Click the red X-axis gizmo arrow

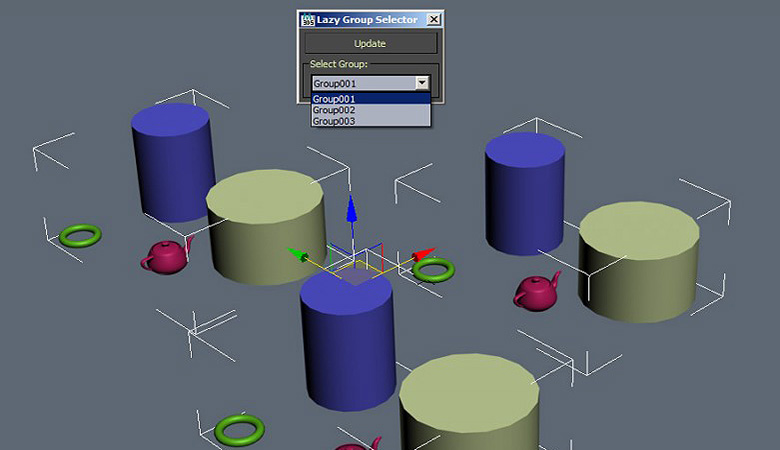click(x=424, y=254)
